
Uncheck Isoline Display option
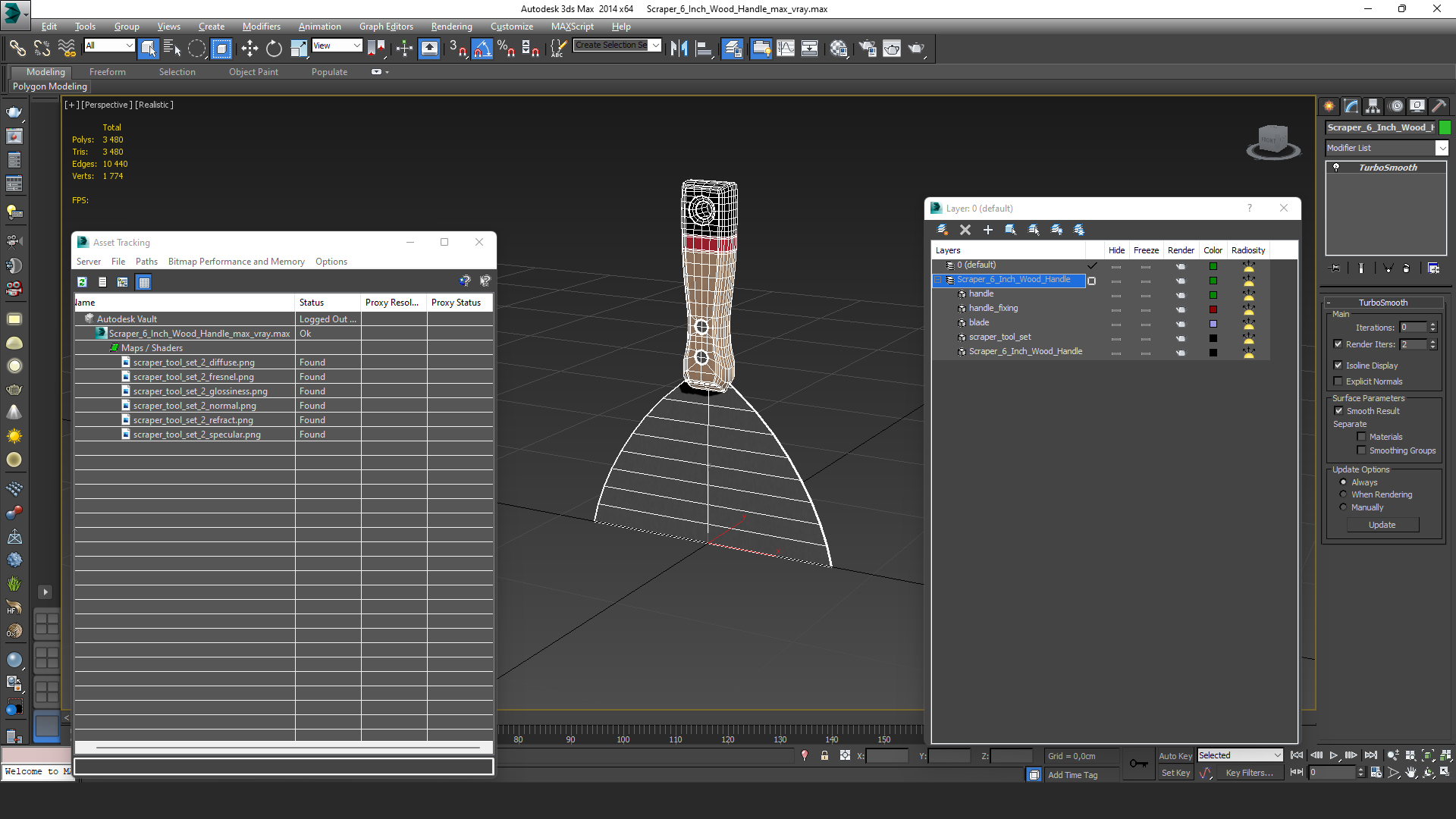pyautogui.click(x=1338, y=366)
